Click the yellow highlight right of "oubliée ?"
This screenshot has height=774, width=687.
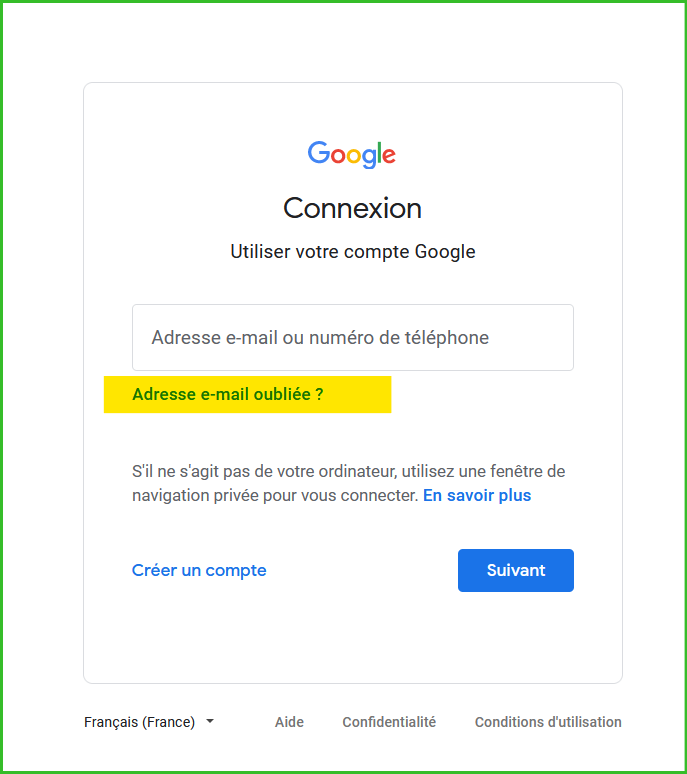[x=358, y=394]
